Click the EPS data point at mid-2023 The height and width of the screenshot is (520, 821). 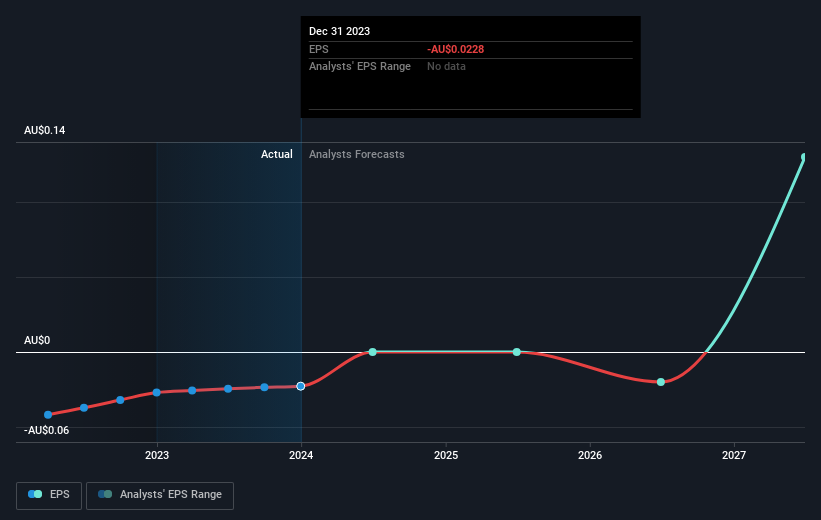click(228, 389)
